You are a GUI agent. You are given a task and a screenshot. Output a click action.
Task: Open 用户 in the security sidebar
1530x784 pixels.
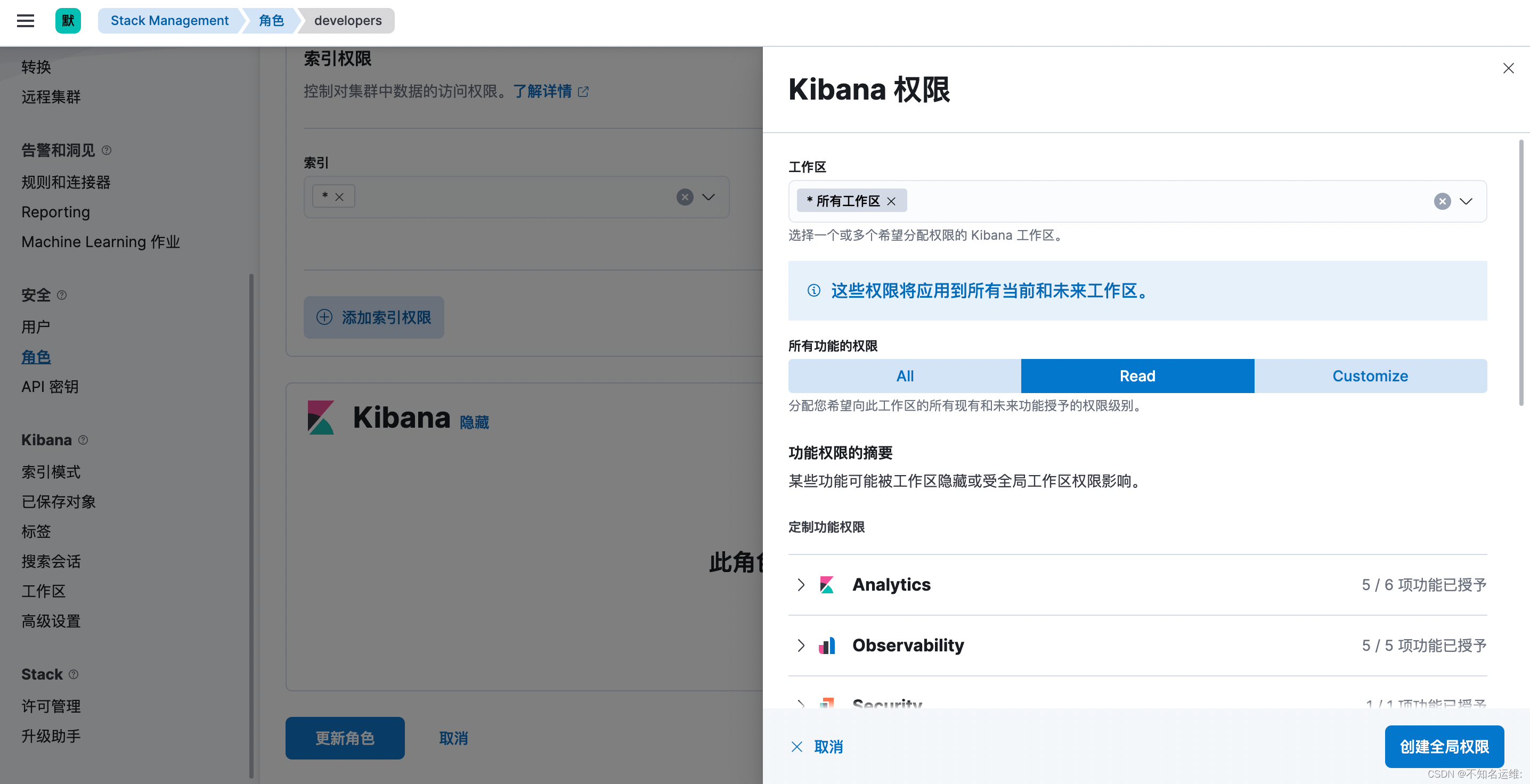point(36,326)
